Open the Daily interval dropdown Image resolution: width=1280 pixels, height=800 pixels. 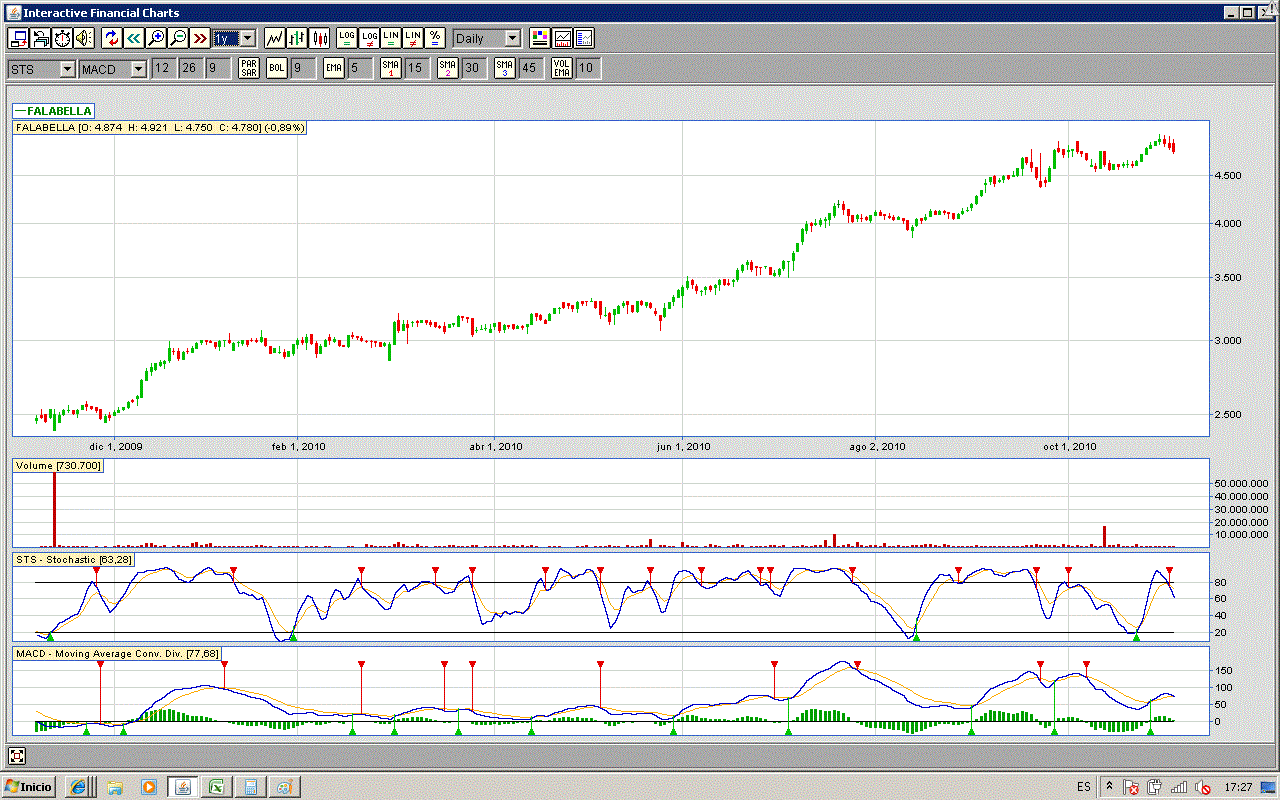512,38
